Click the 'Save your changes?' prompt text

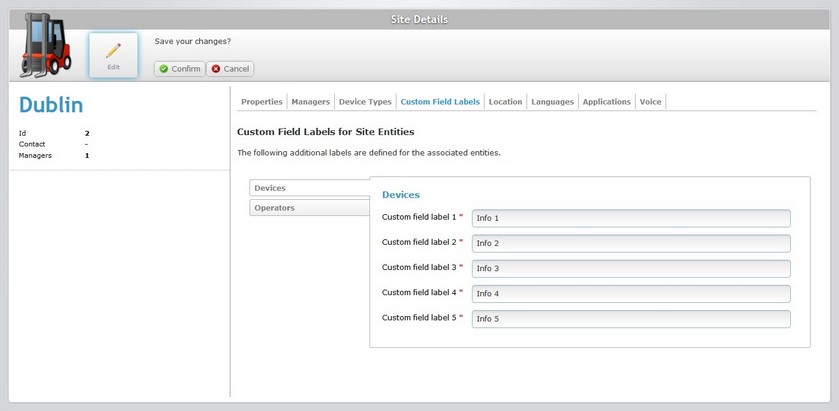pyautogui.click(x=193, y=41)
